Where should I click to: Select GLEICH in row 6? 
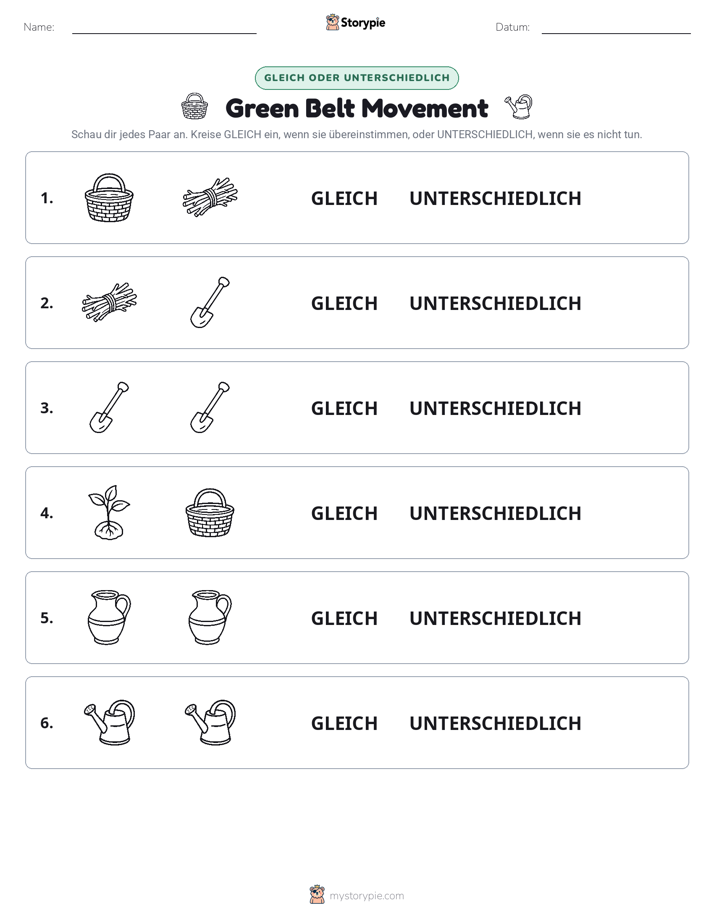coord(344,722)
